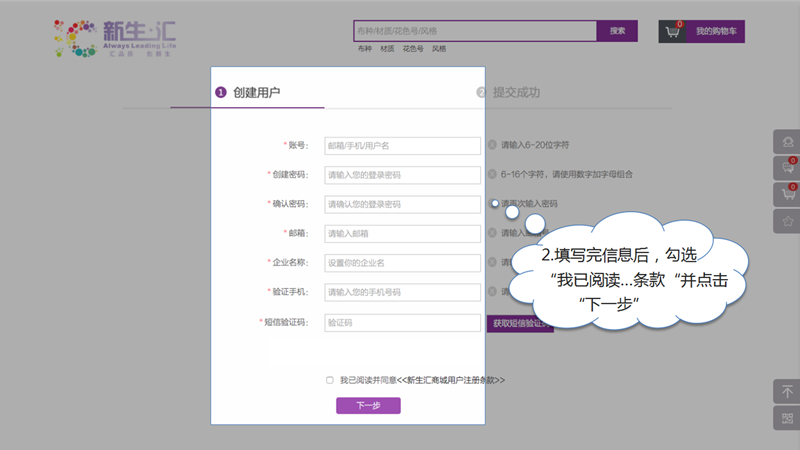Click the 下一步 button
The image size is (800, 450).
pyautogui.click(x=368, y=406)
